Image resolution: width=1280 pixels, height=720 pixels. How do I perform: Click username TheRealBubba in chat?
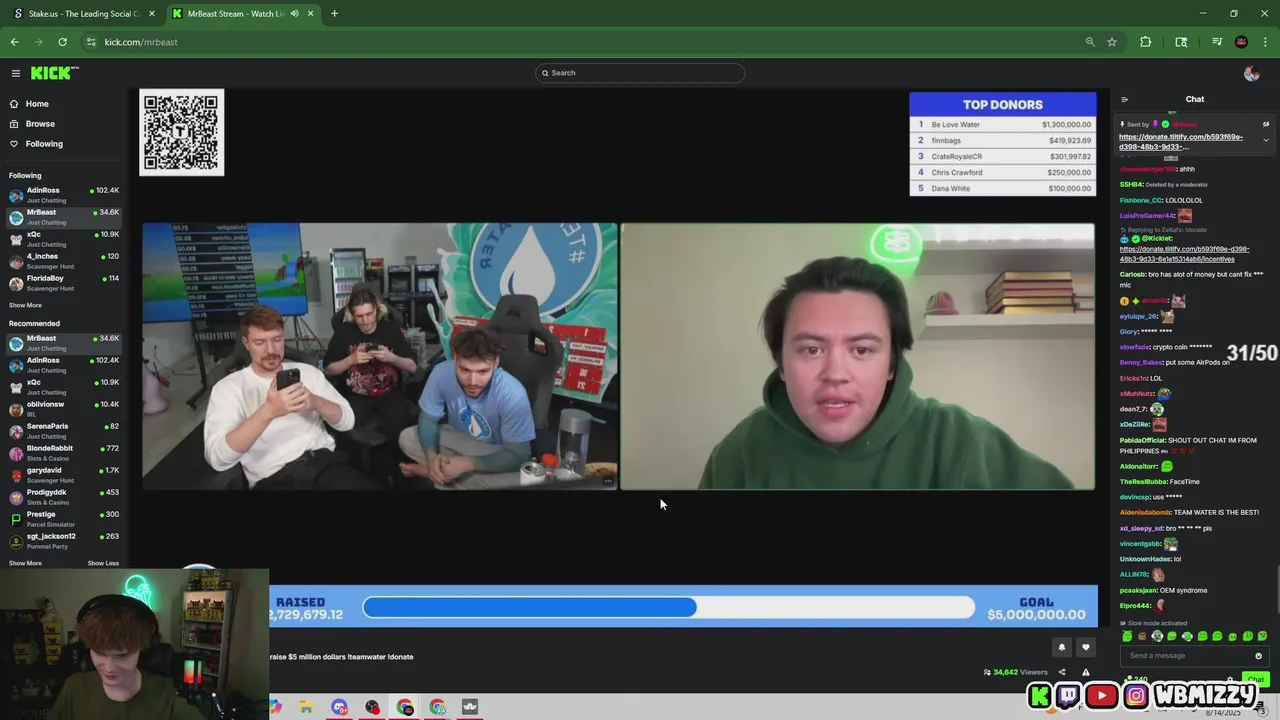coord(1143,482)
